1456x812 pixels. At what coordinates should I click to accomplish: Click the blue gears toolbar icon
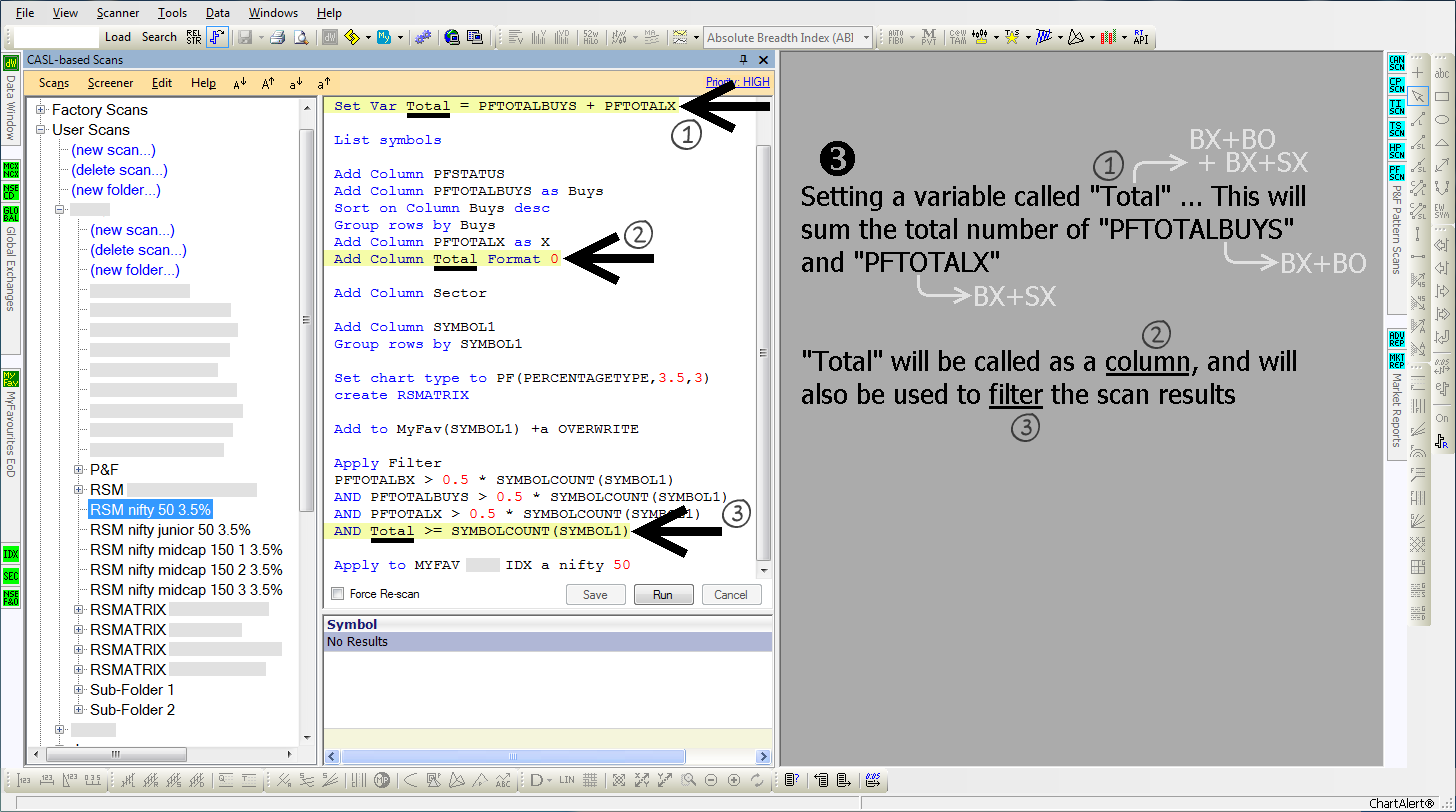[x=423, y=37]
